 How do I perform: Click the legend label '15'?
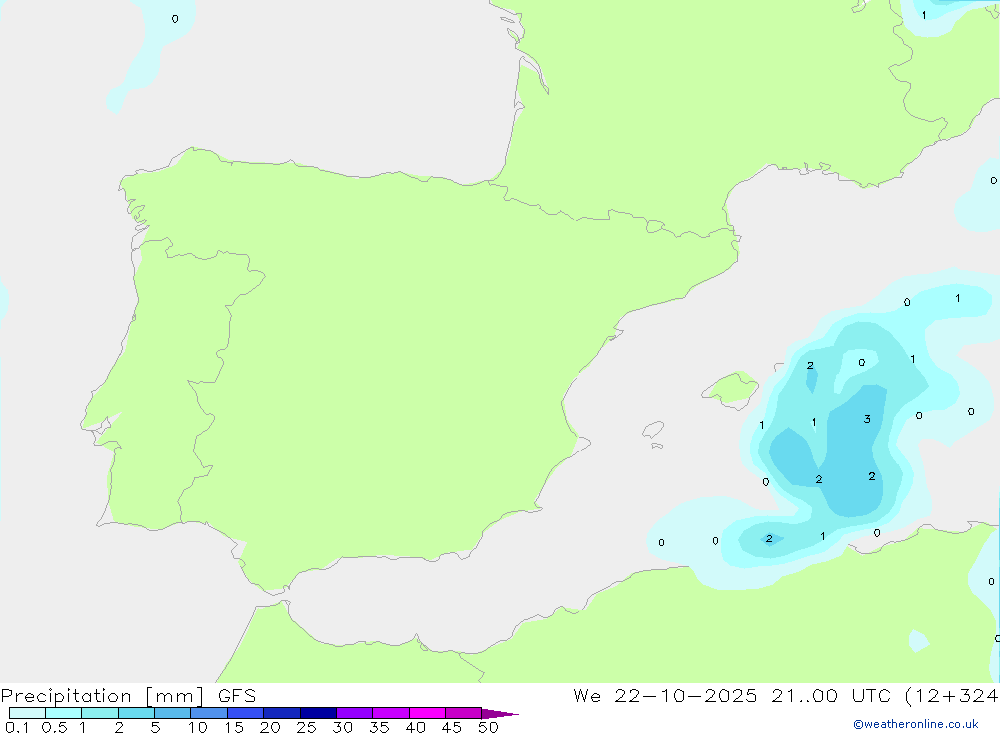[x=233, y=727]
